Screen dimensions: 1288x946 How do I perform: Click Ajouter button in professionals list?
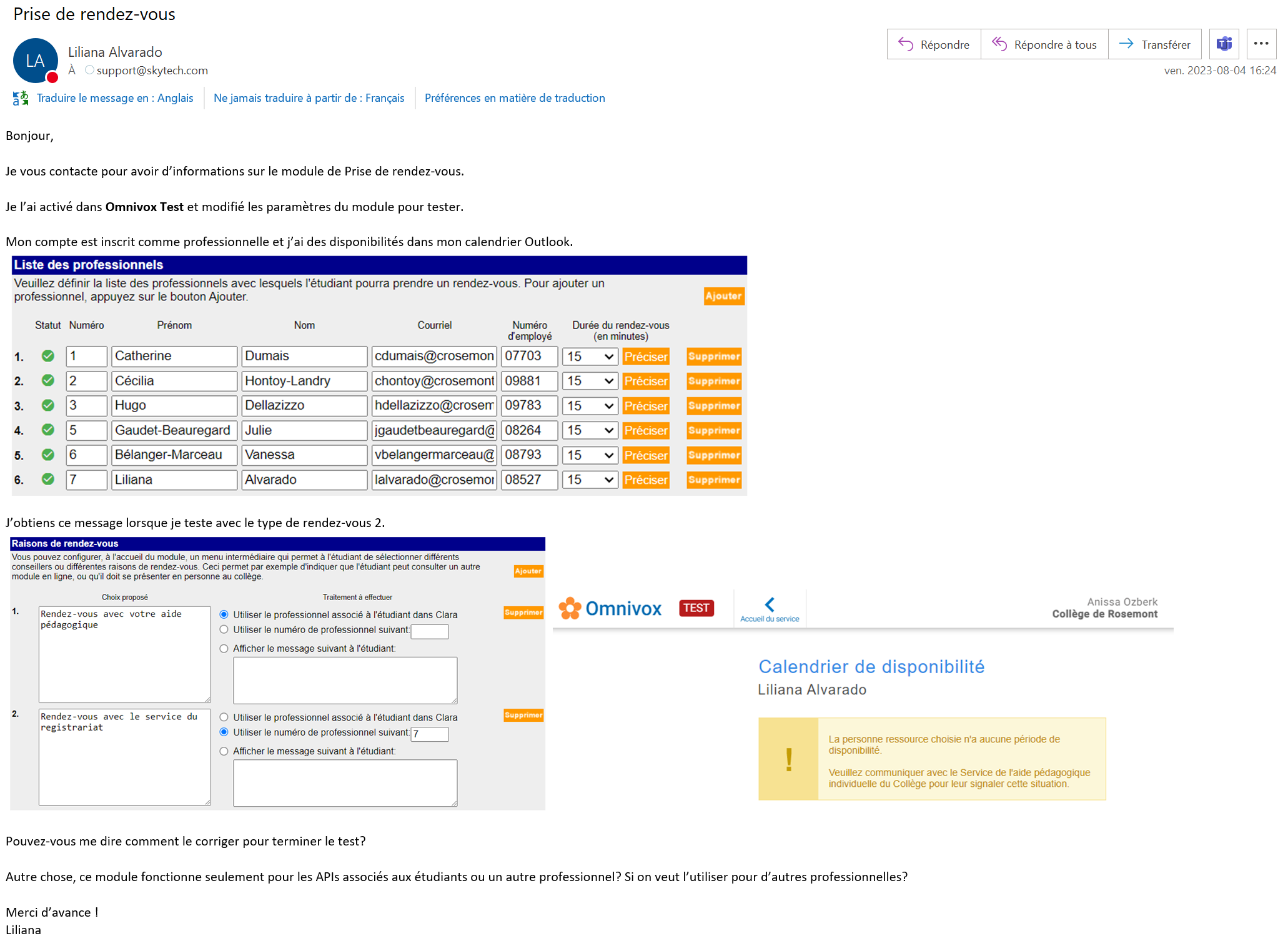coord(723,296)
